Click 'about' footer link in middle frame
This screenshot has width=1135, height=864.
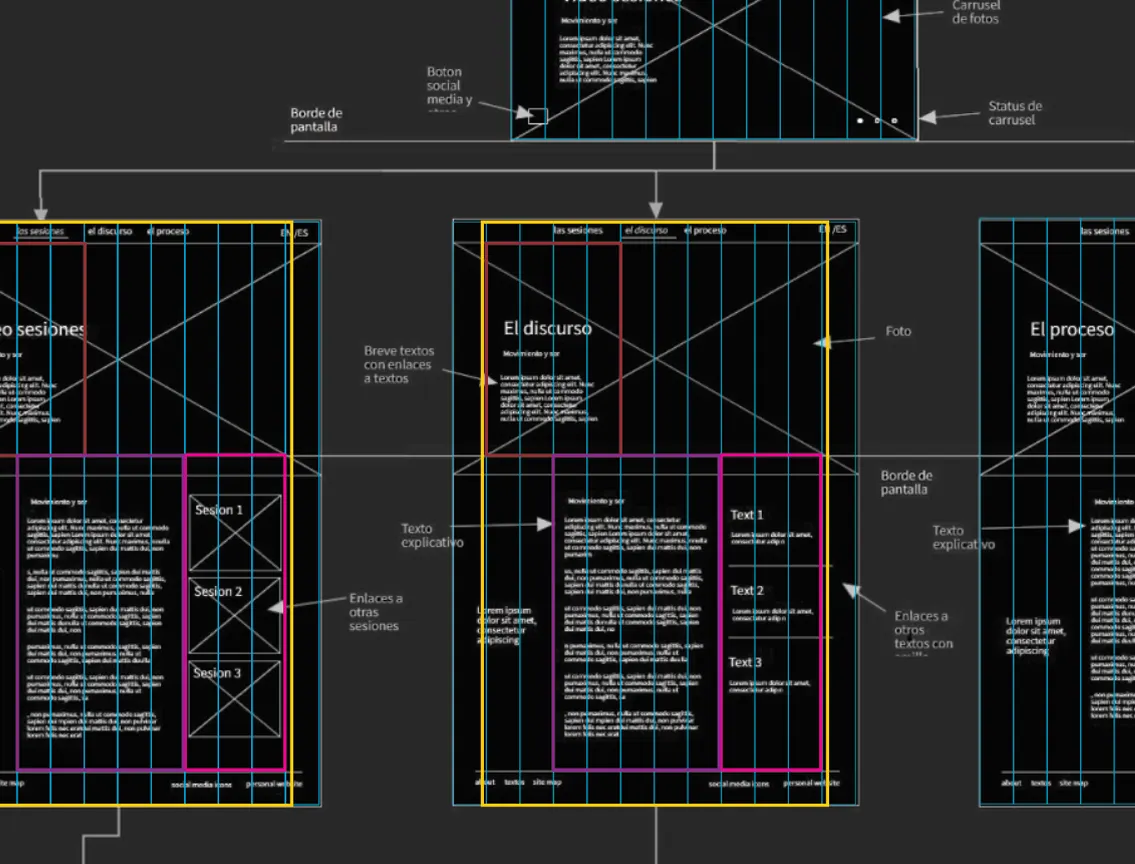click(x=485, y=783)
